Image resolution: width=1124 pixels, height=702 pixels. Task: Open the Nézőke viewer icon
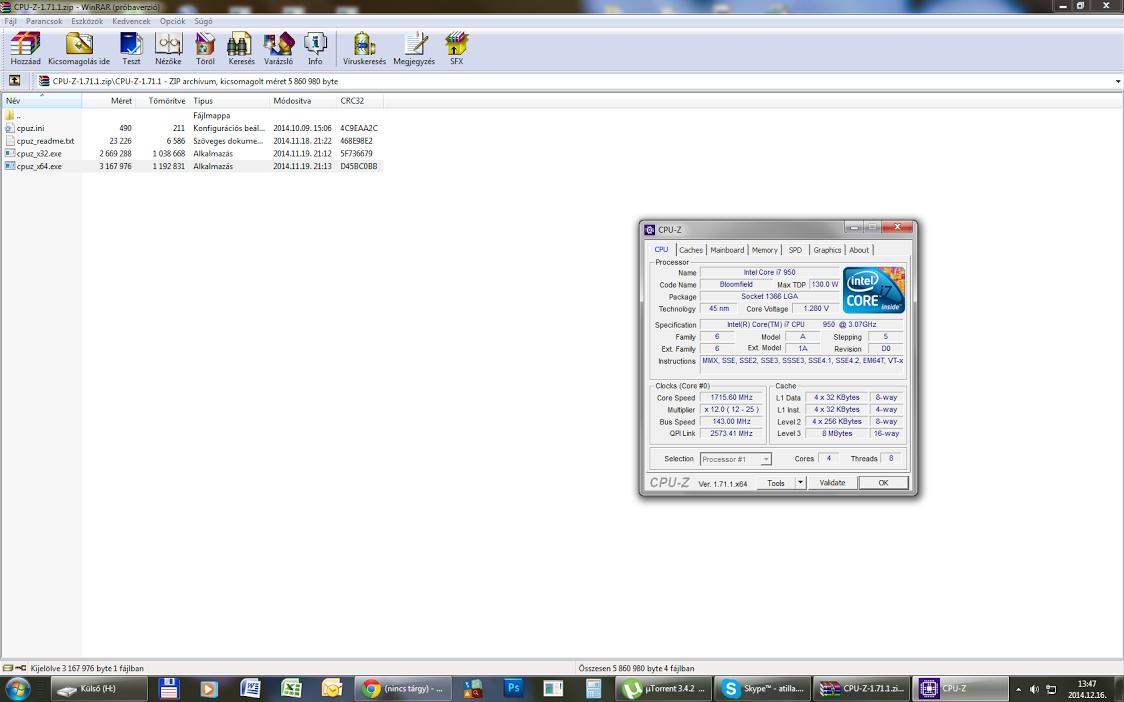[168, 48]
